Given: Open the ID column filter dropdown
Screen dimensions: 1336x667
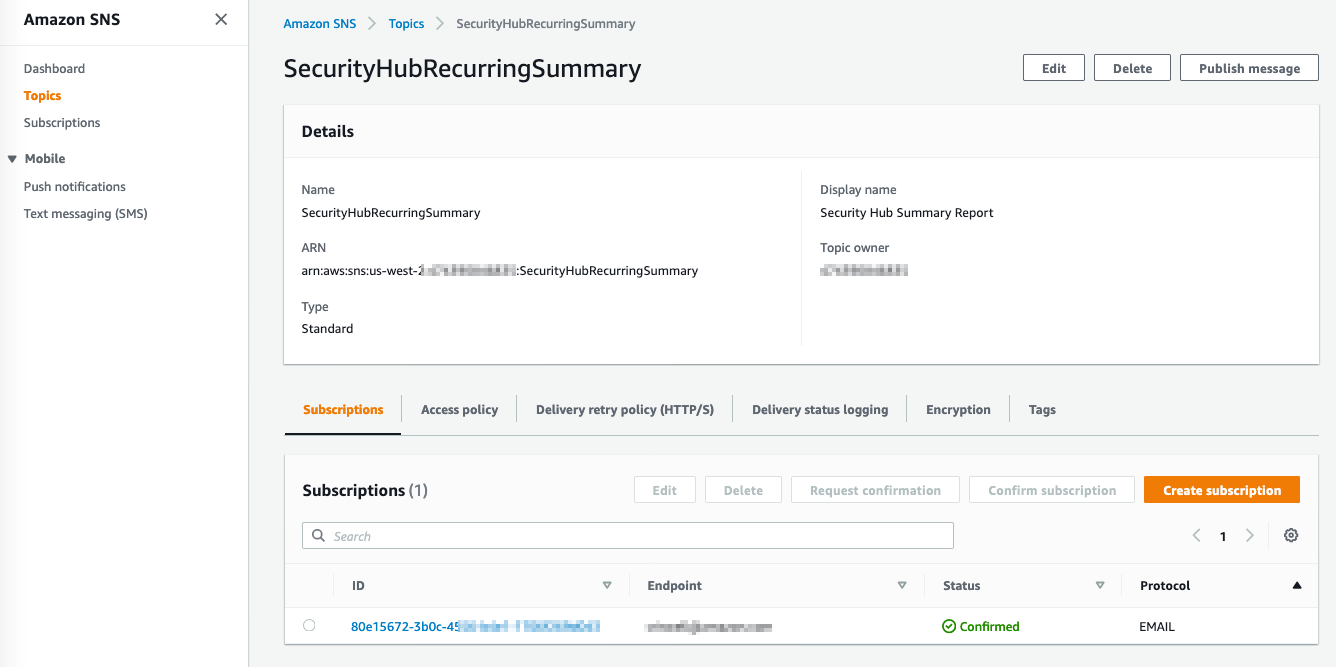Looking at the screenshot, I should (x=607, y=585).
